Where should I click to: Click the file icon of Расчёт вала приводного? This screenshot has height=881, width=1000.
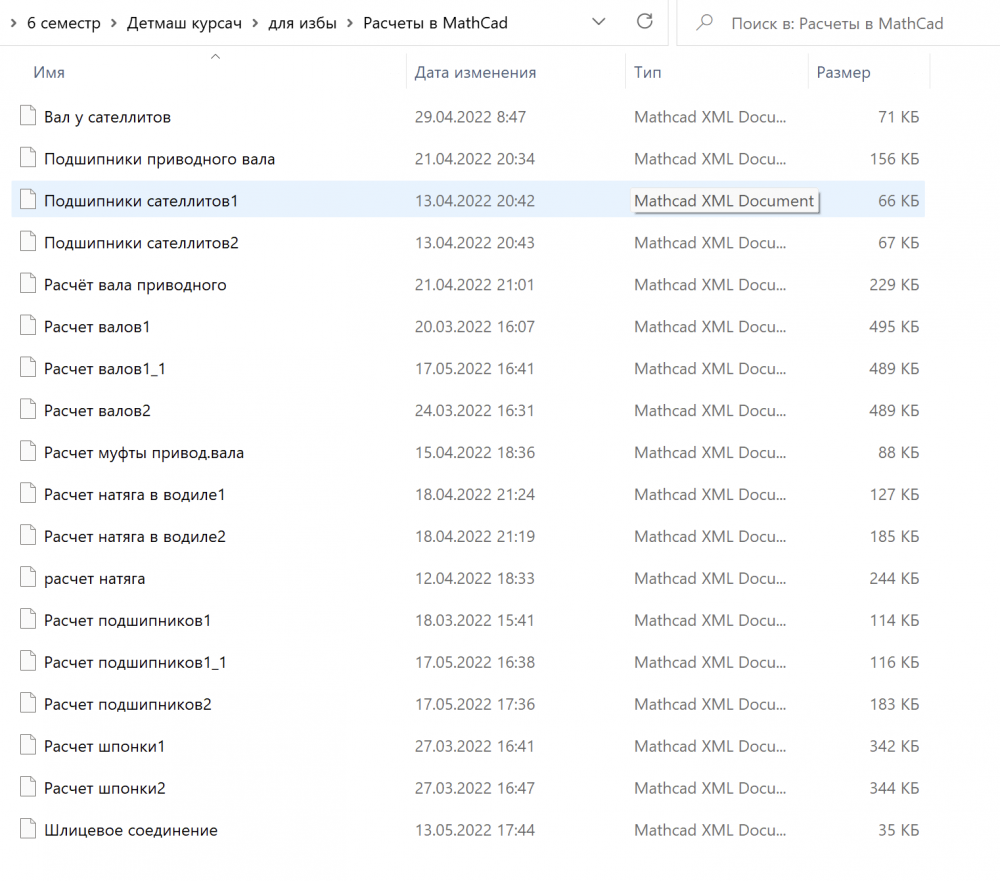coord(27,285)
